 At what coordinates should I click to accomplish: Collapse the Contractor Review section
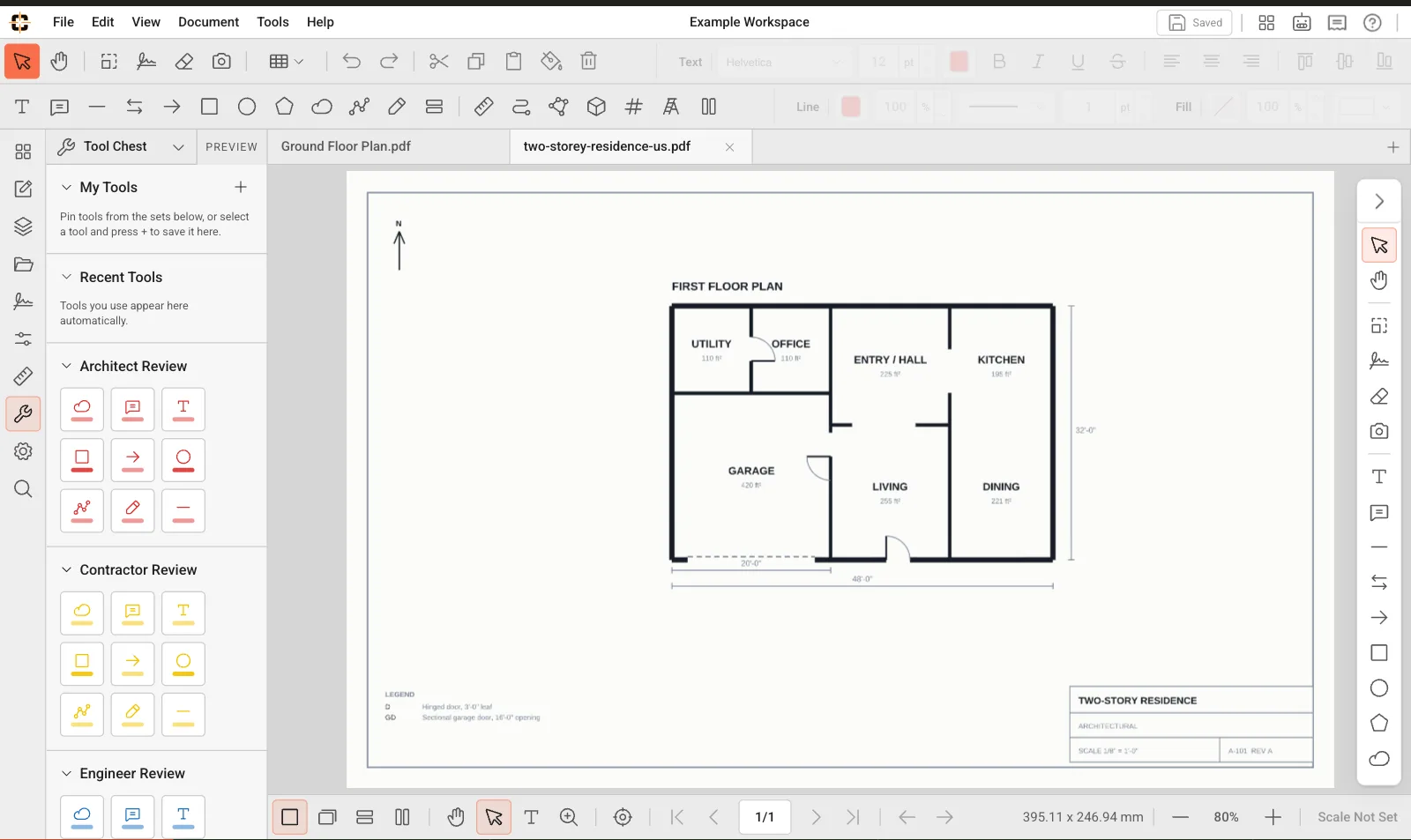click(66, 569)
